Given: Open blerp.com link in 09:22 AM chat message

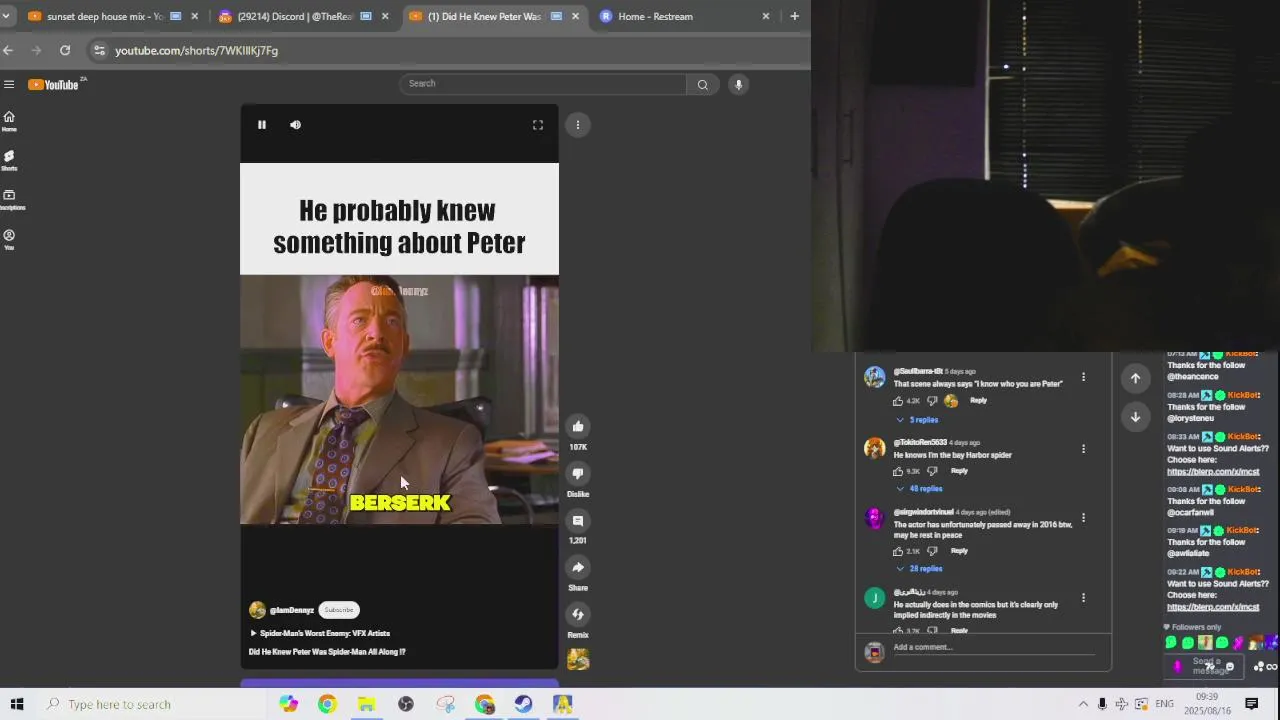Looking at the screenshot, I should pyautogui.click(x=1213, y=607).
